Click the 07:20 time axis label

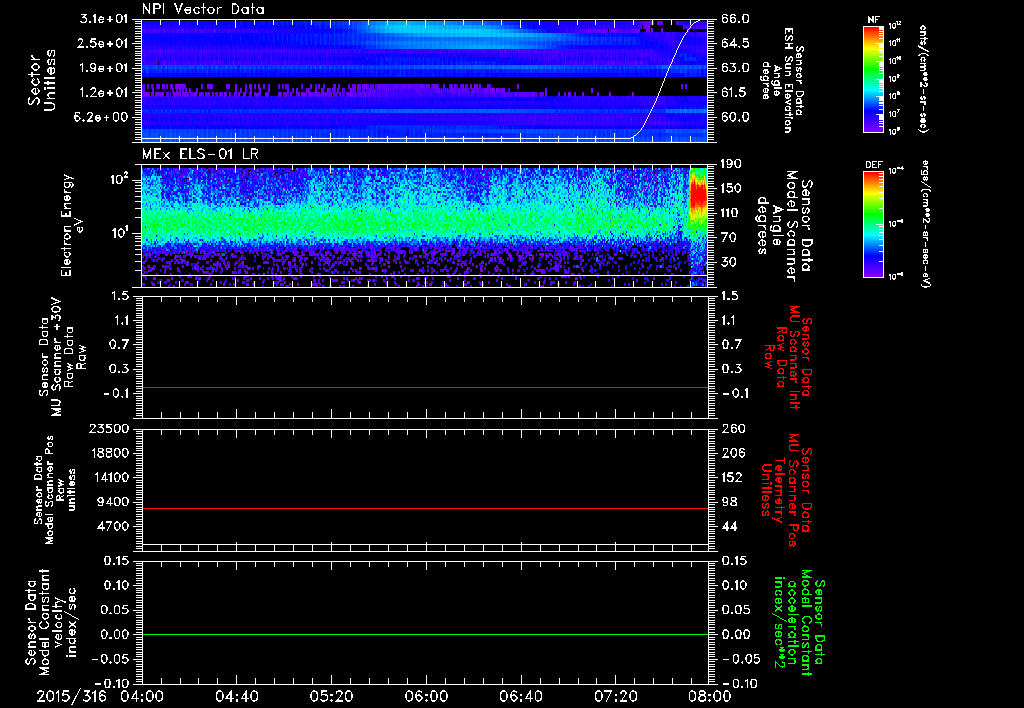(x=614, y=695)
